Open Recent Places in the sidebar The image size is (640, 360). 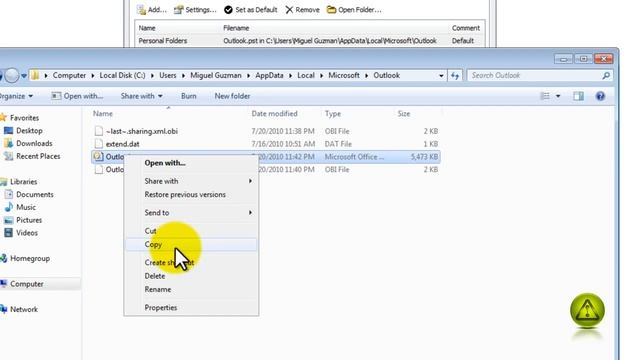(x=38, y=156)
